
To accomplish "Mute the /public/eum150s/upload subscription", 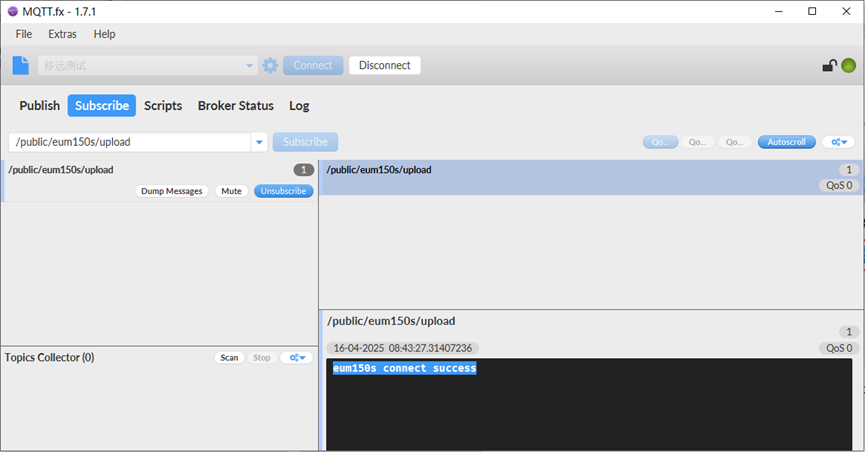I will (x=231, y=191).
